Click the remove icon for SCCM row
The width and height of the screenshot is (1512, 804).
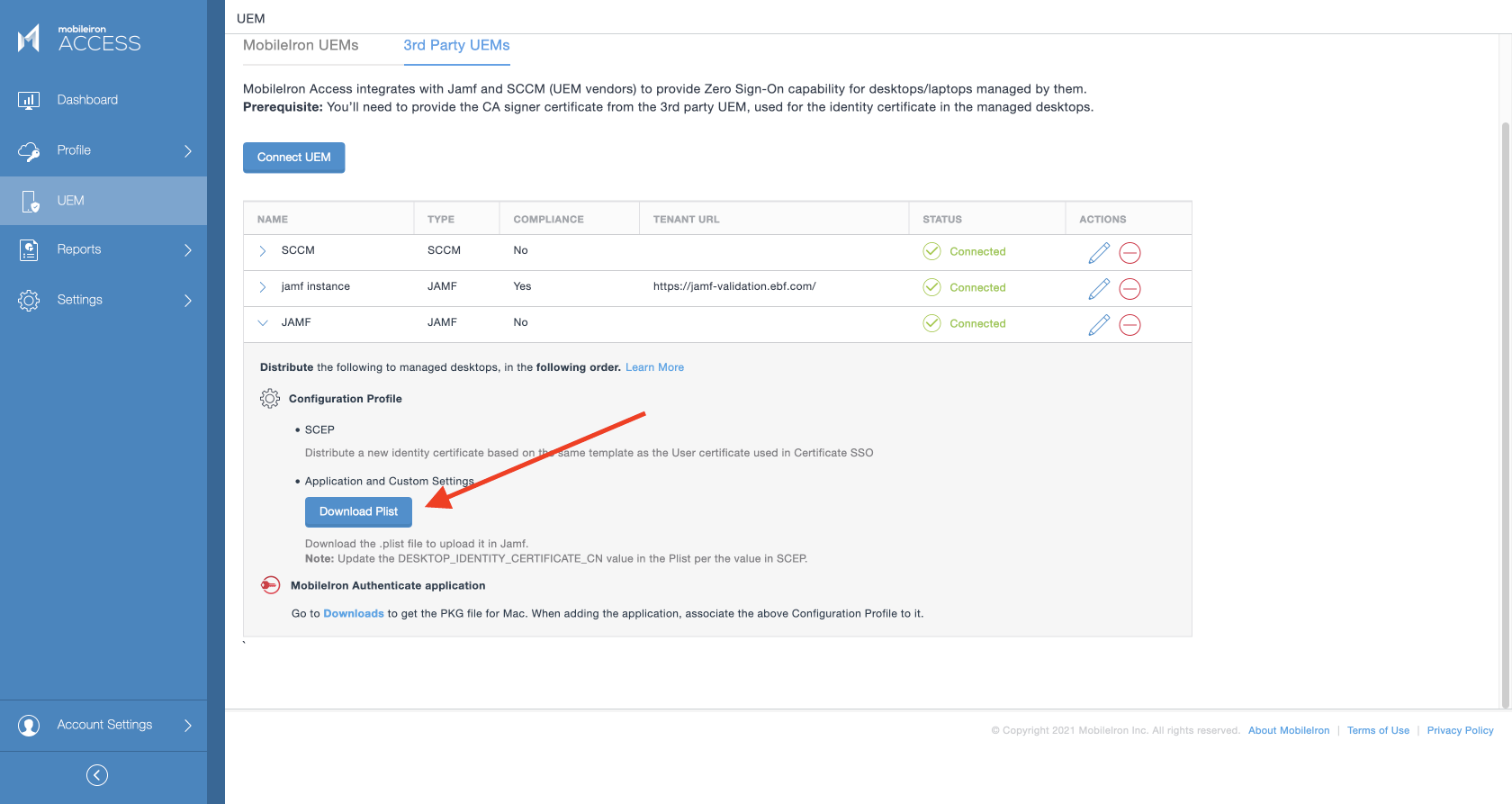[1129, 253]
